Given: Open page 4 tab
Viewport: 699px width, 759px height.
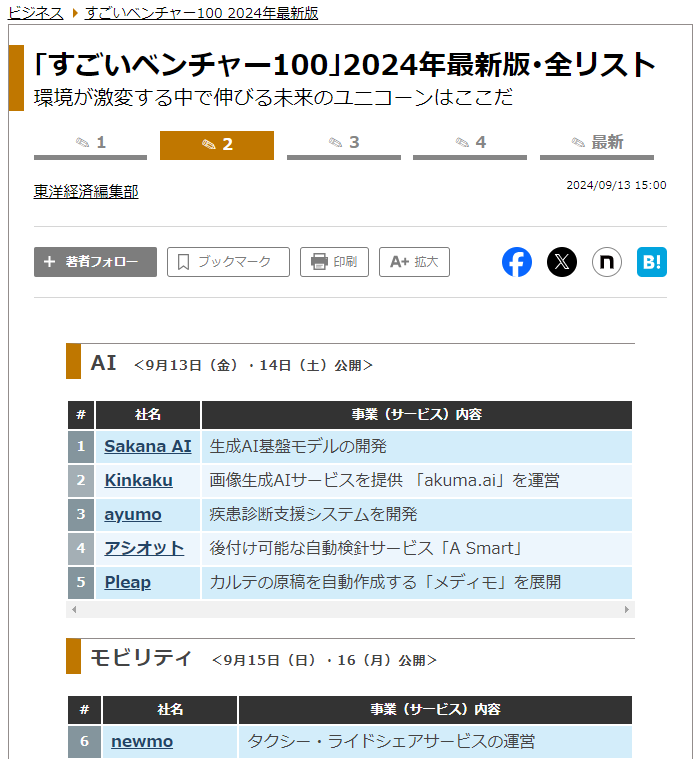Looking at the screenshot, I should 470,144.
